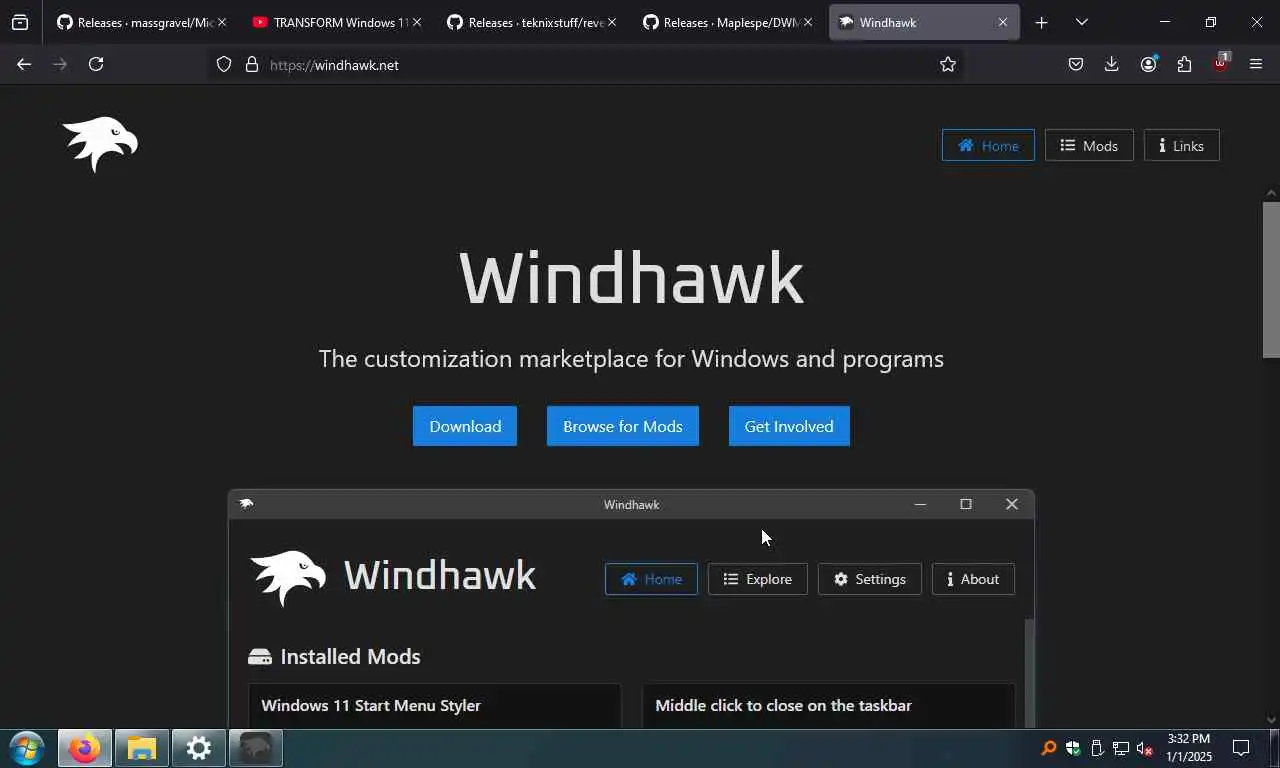Close the Windhawk browser tab

(1003, 22)
